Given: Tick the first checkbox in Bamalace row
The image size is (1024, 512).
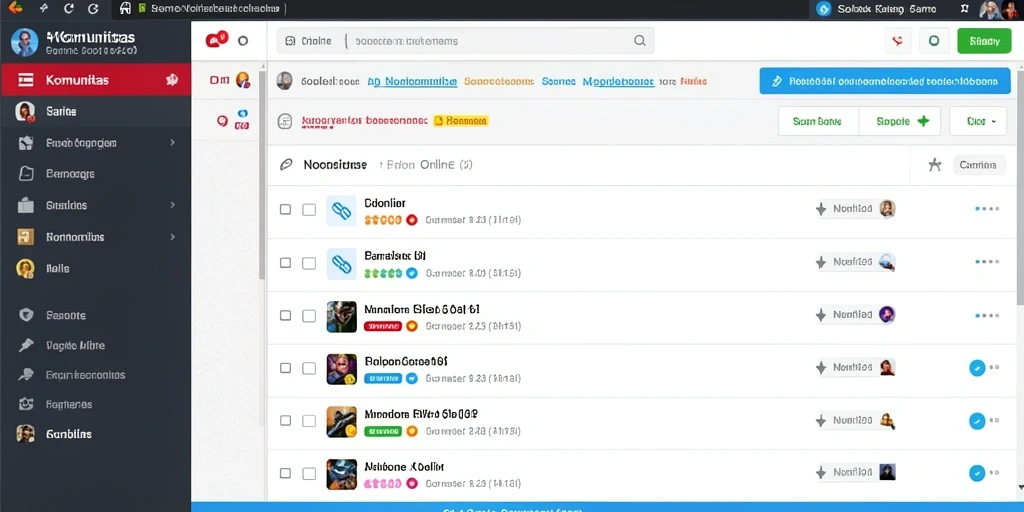Looking at the screenshot, I should click(x=285, y=263).
